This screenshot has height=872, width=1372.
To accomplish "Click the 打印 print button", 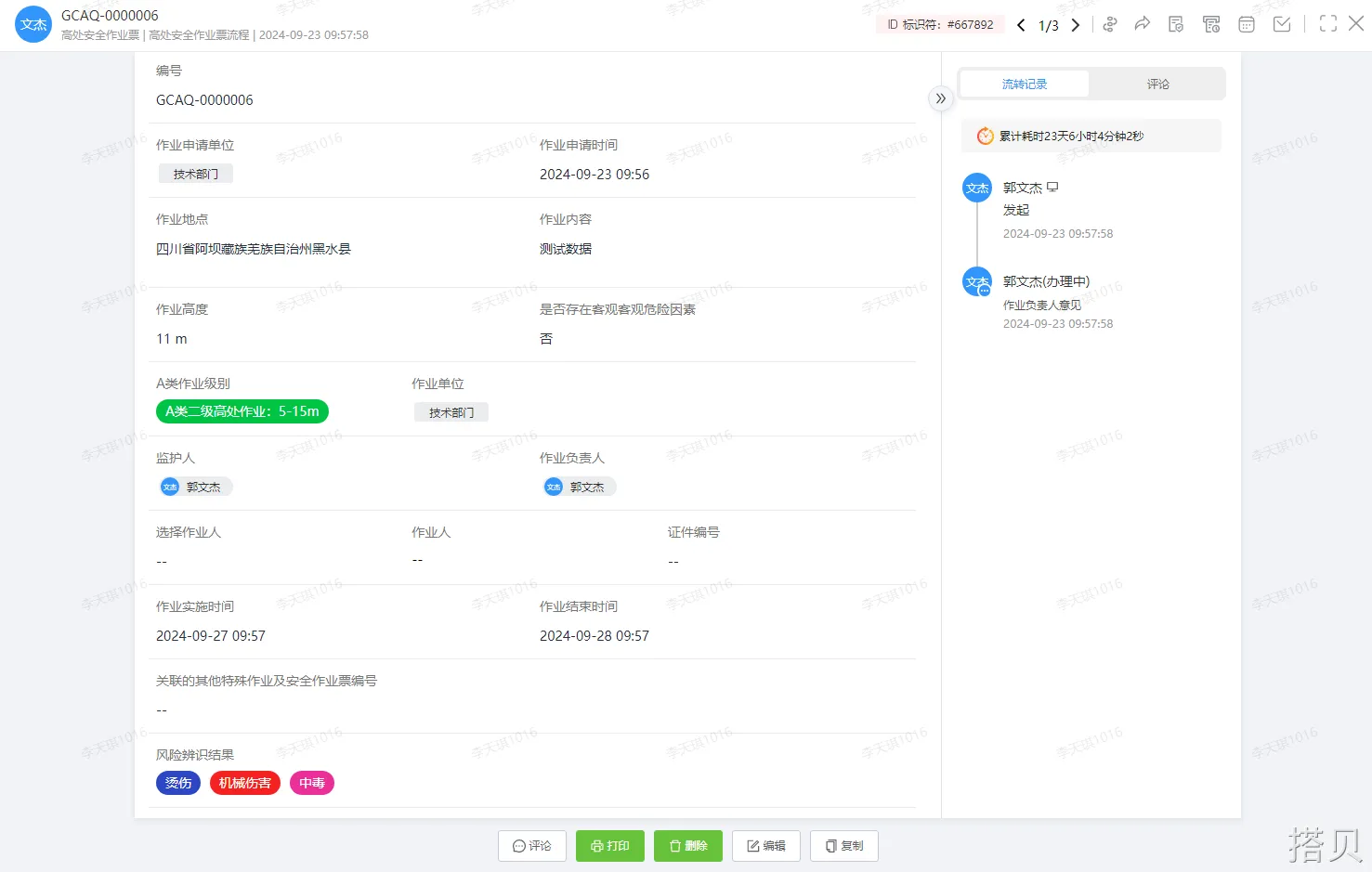I will [610, 846].
